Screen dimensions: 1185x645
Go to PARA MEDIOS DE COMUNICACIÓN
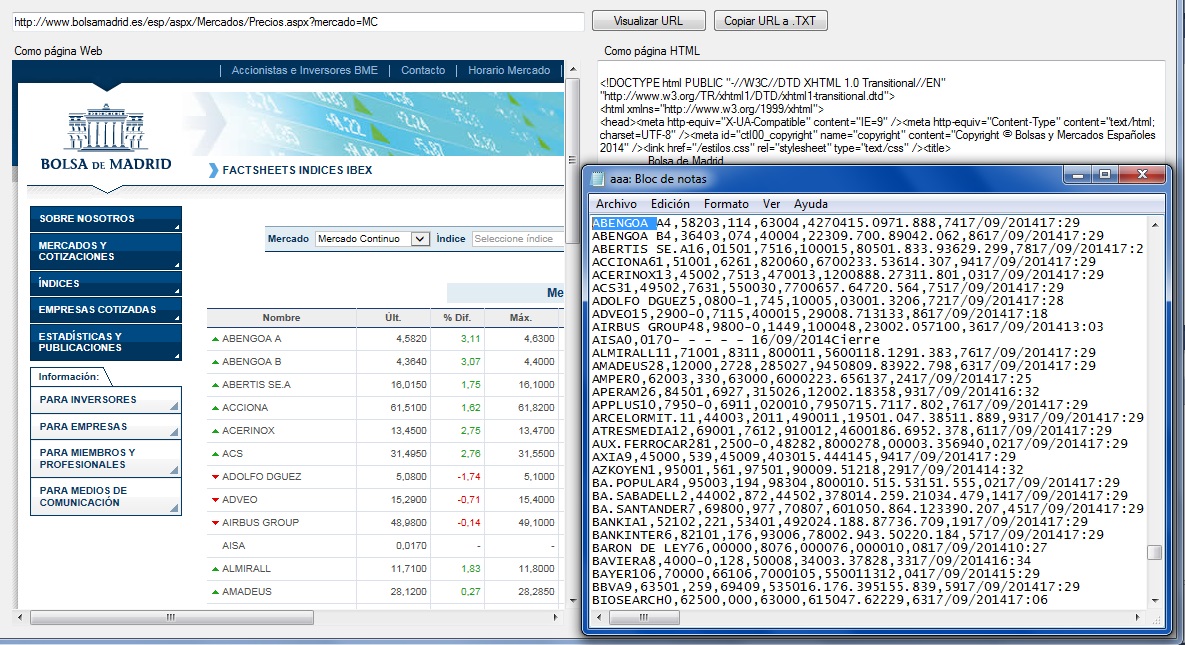tap(106, 496)
